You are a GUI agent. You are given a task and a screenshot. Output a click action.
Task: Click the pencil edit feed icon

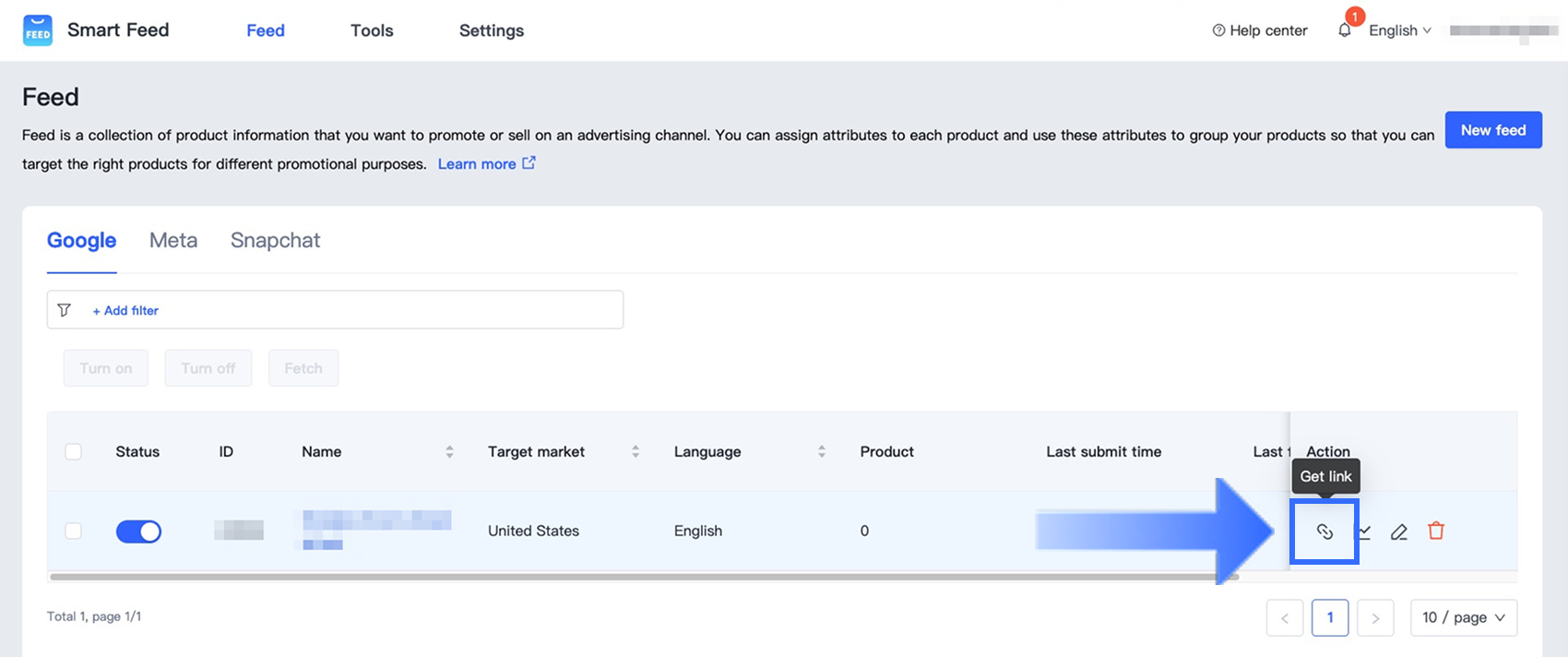(x=1399, y=532)
